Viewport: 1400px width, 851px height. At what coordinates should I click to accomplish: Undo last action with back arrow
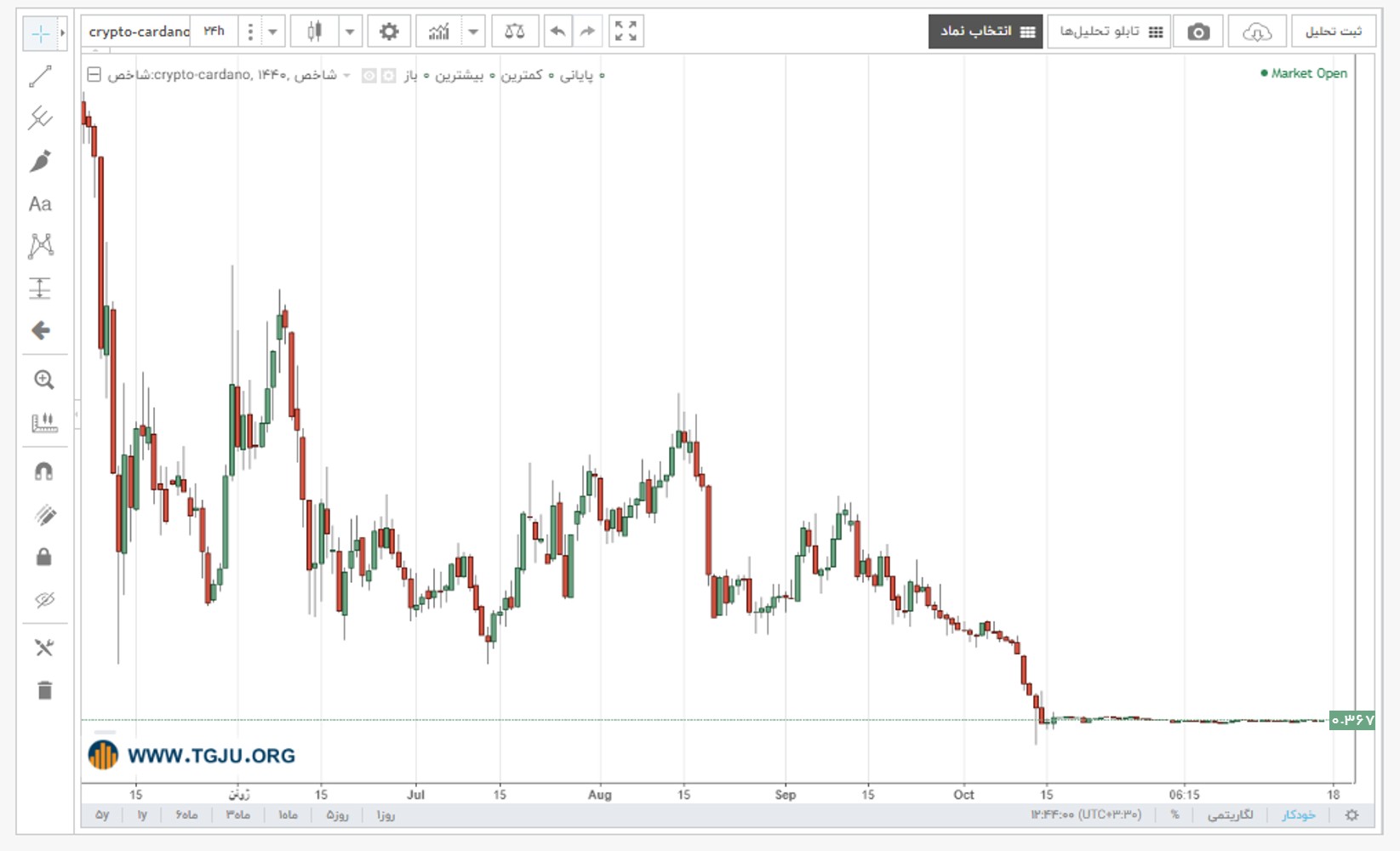[x=557, y=31]
